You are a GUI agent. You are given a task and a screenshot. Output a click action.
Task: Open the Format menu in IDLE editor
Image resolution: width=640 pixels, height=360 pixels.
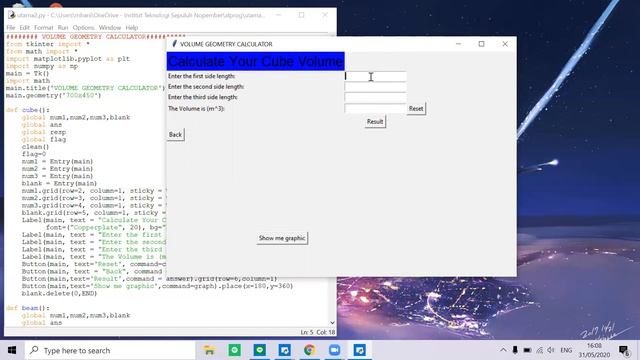click(x=44, y=27)
